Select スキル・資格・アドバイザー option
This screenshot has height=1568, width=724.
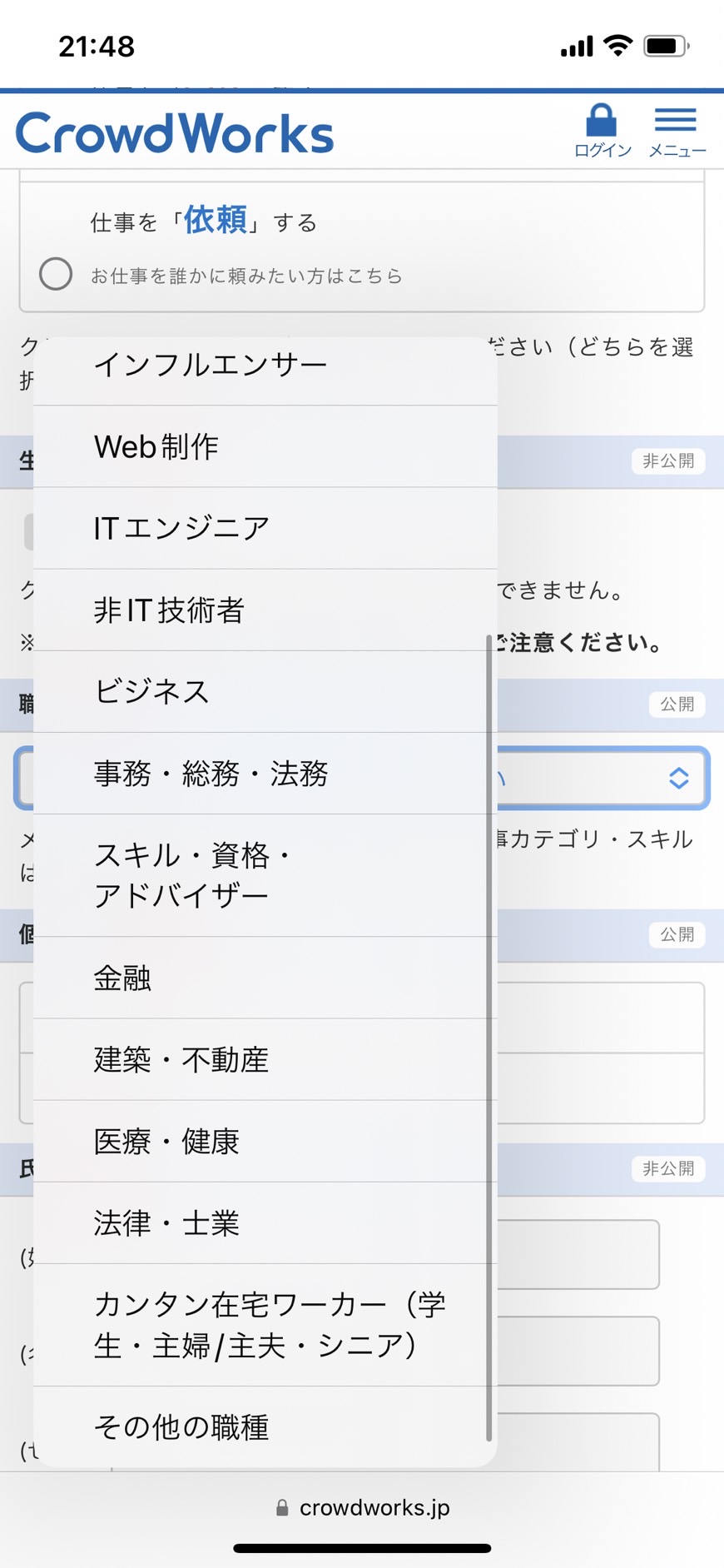point(265,875)
